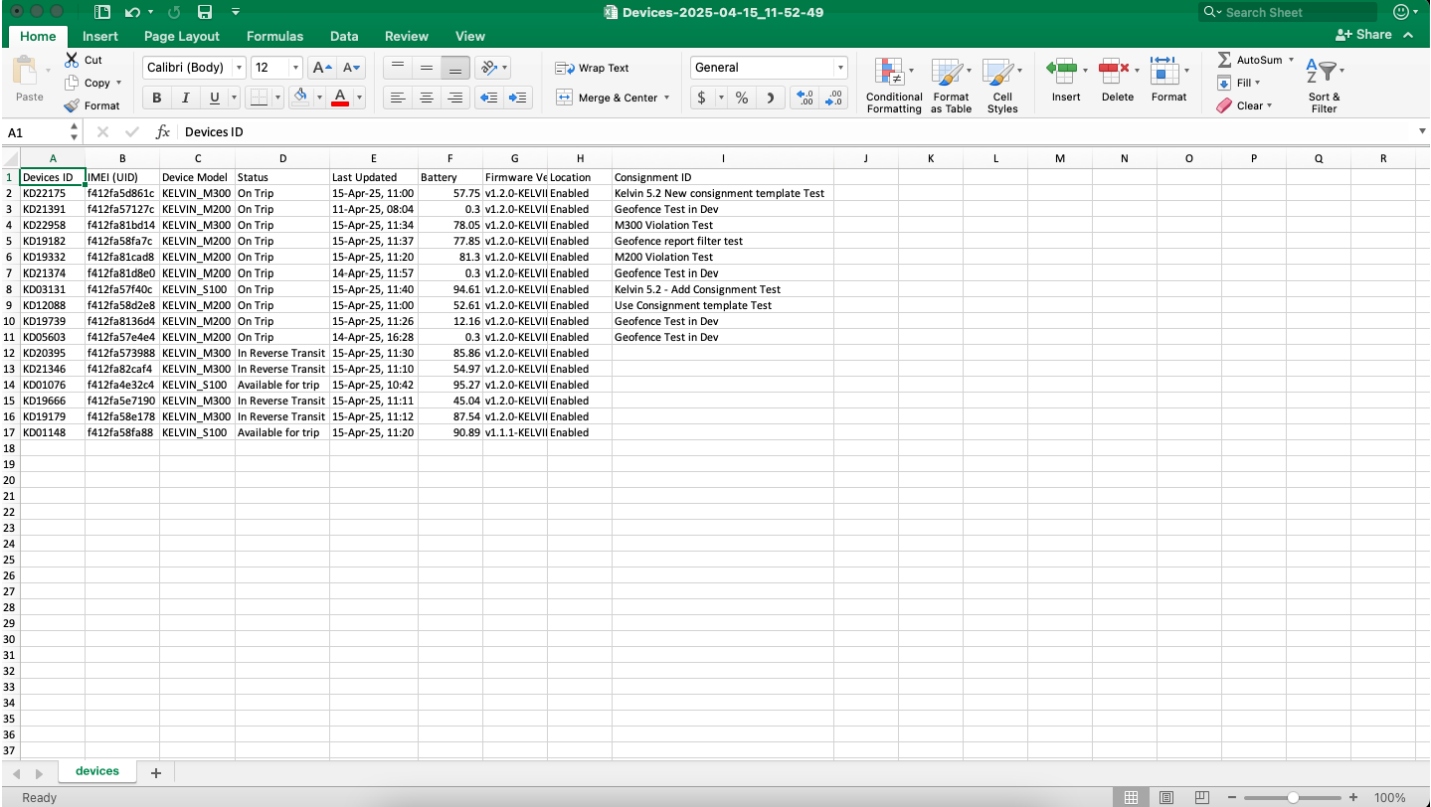Click Merge & Center button
The image size is (1431, 807).
pos(606,98)
